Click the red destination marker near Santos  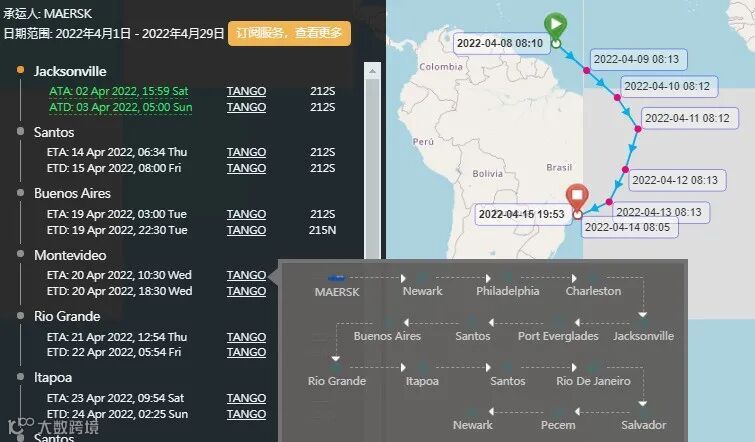[577, 197]
